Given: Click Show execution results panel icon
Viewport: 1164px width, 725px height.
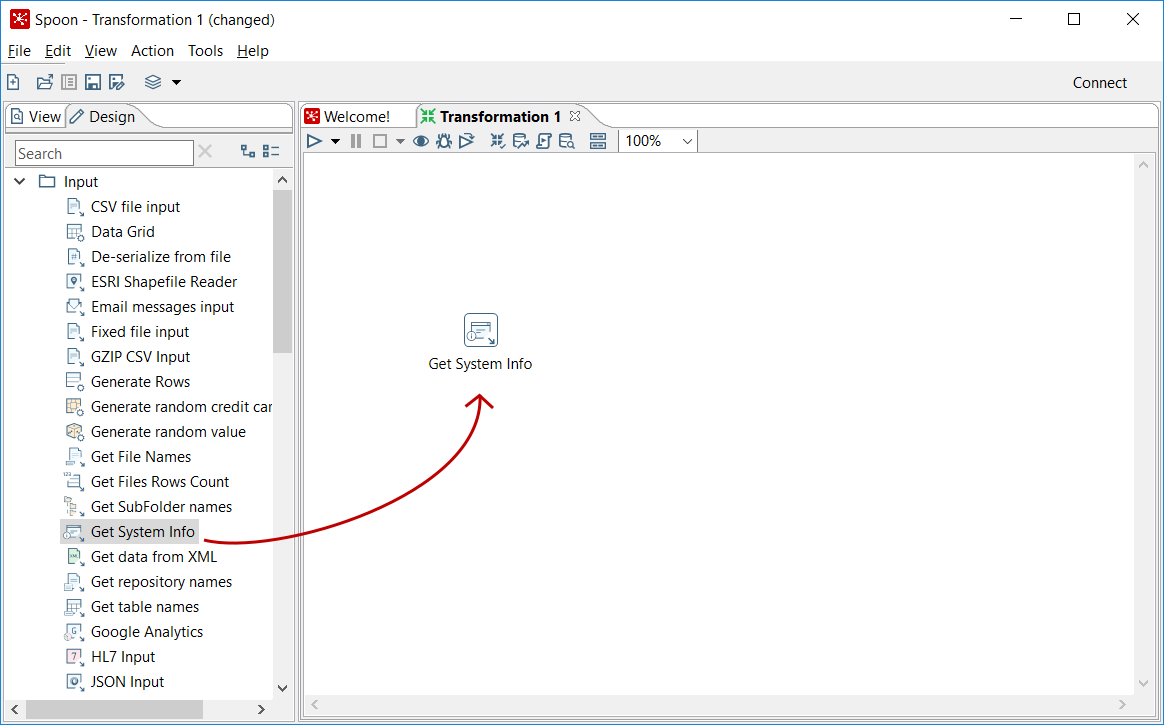Looking at the screenshot, I should [x=598, y=141].
